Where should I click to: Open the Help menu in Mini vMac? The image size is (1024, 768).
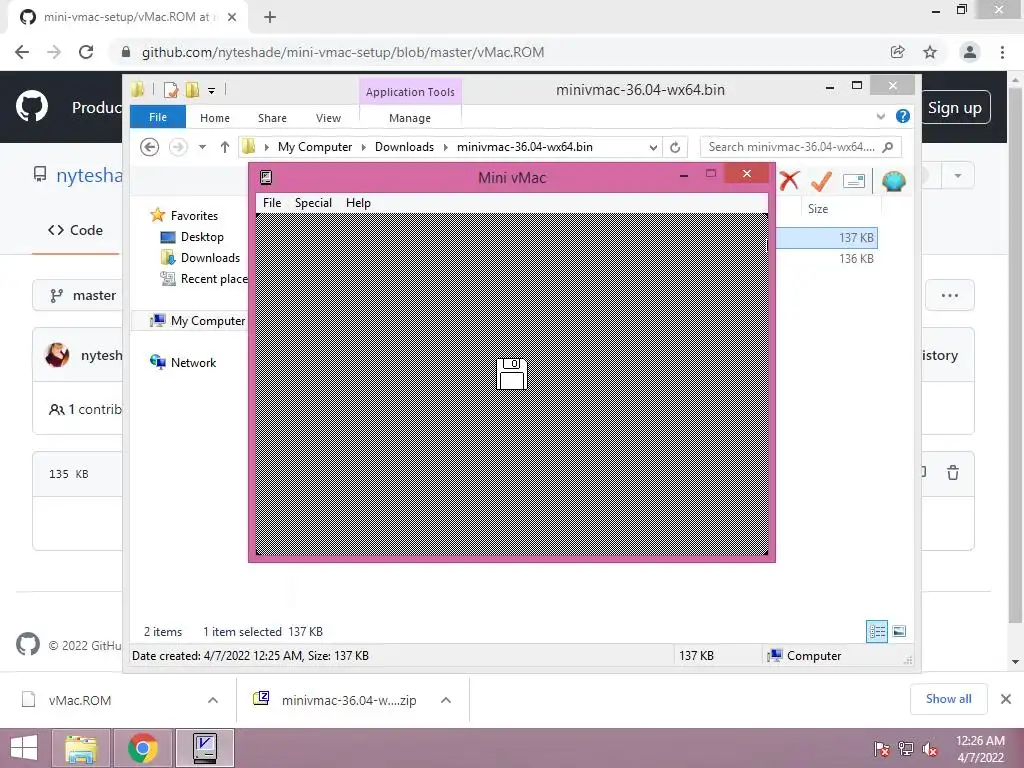(x=358, y=203)
